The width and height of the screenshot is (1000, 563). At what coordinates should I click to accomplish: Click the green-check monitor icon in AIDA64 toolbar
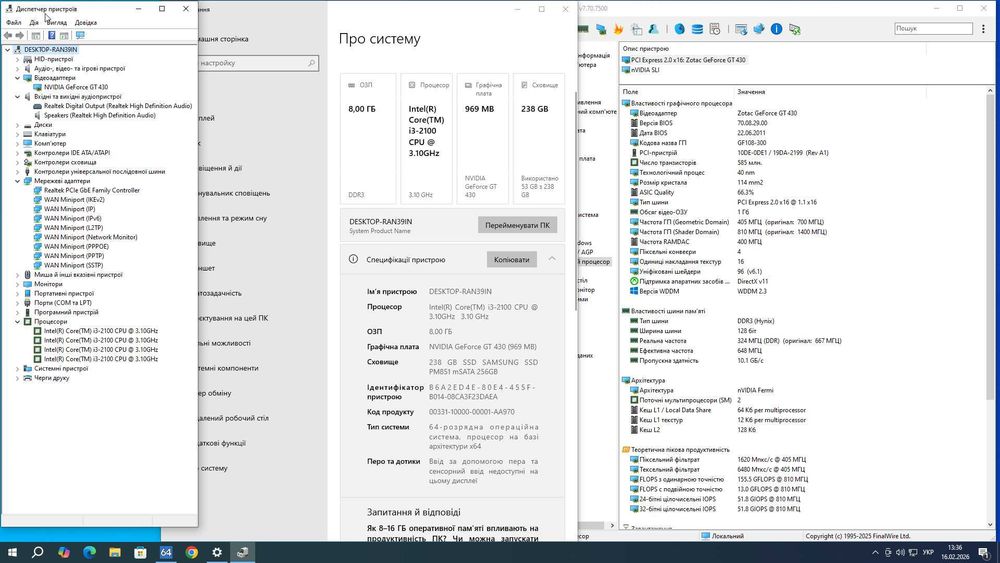pyautogui.click(x=794, y=29)
